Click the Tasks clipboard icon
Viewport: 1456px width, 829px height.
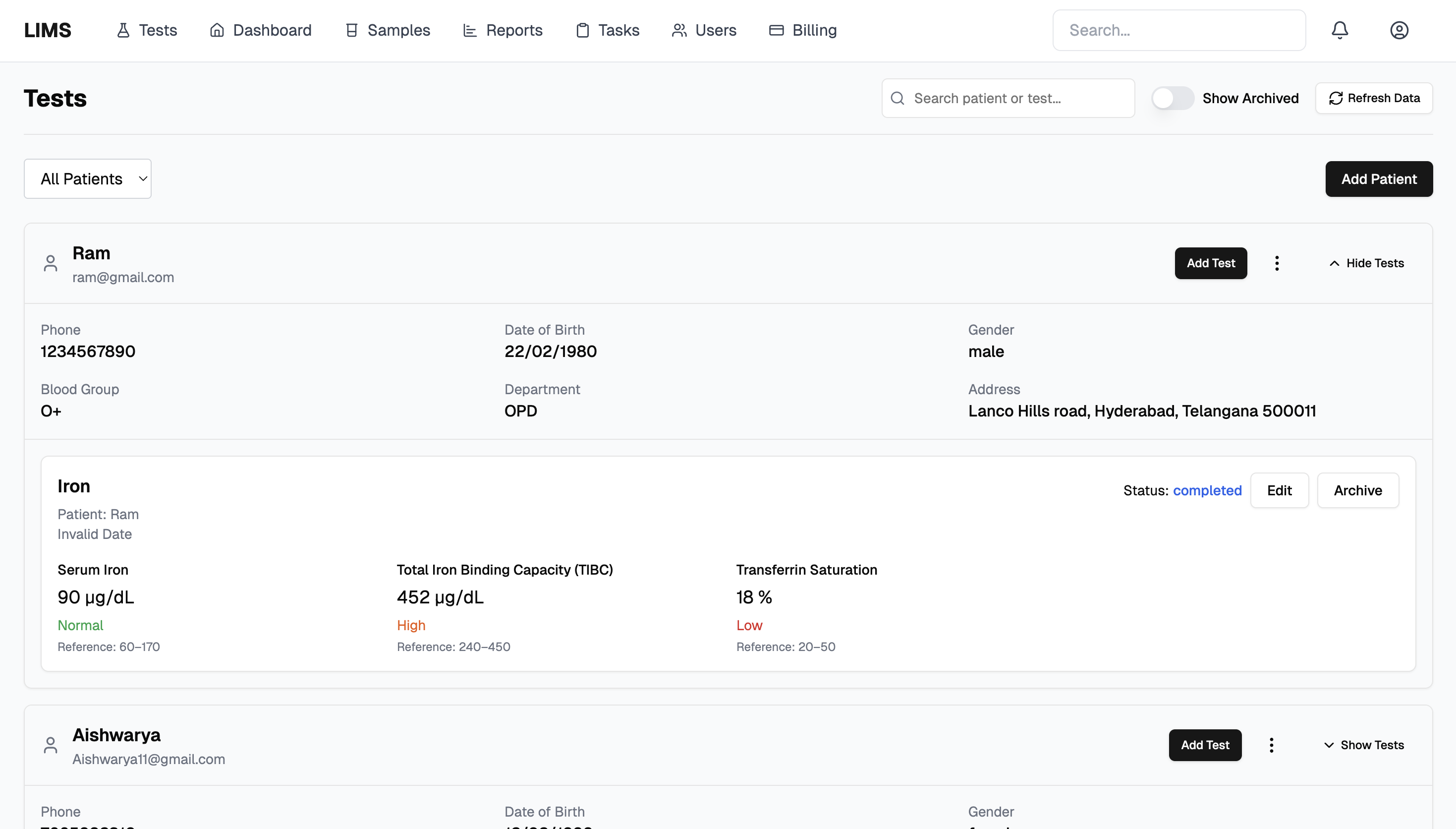(x=583, y=30)
